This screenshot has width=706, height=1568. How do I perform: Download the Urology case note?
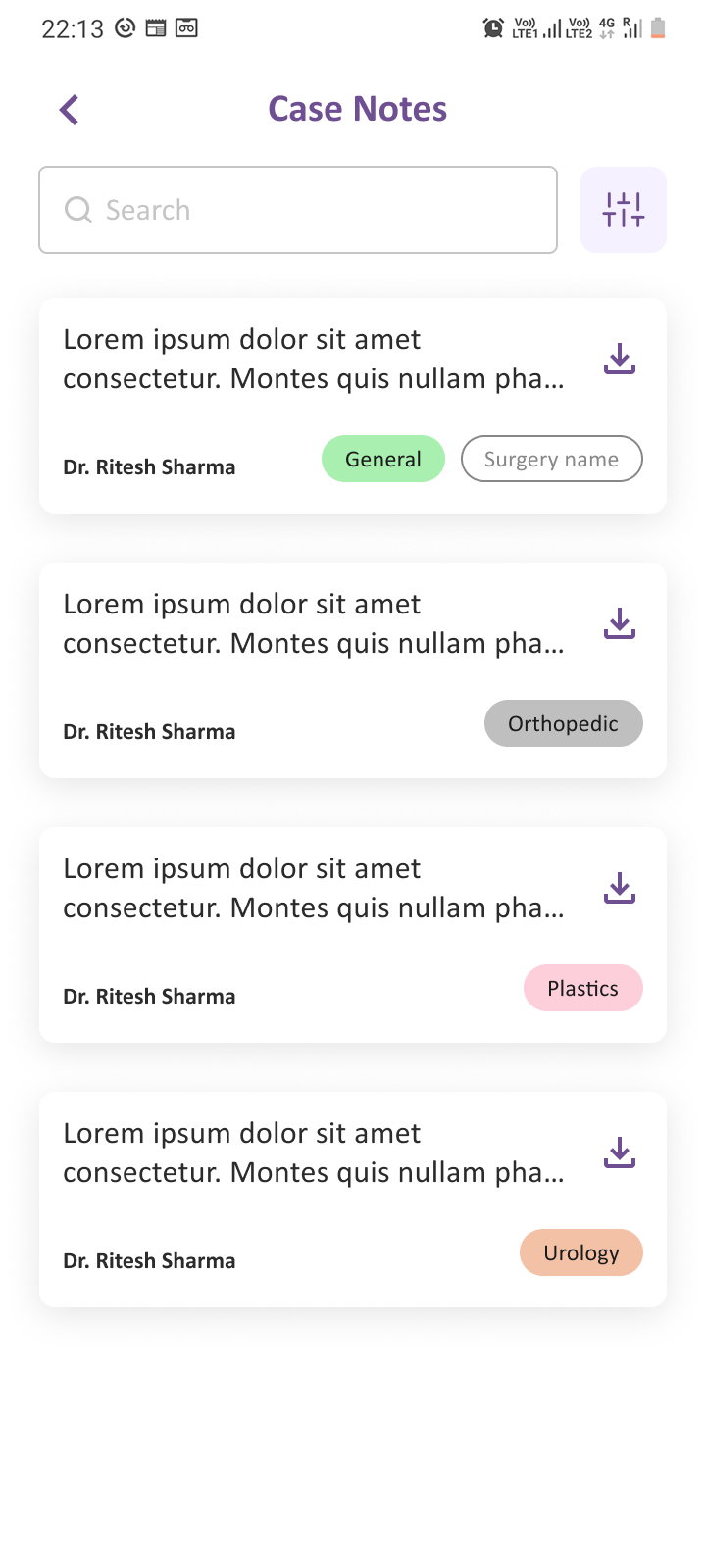click(x=620, y=1152)
